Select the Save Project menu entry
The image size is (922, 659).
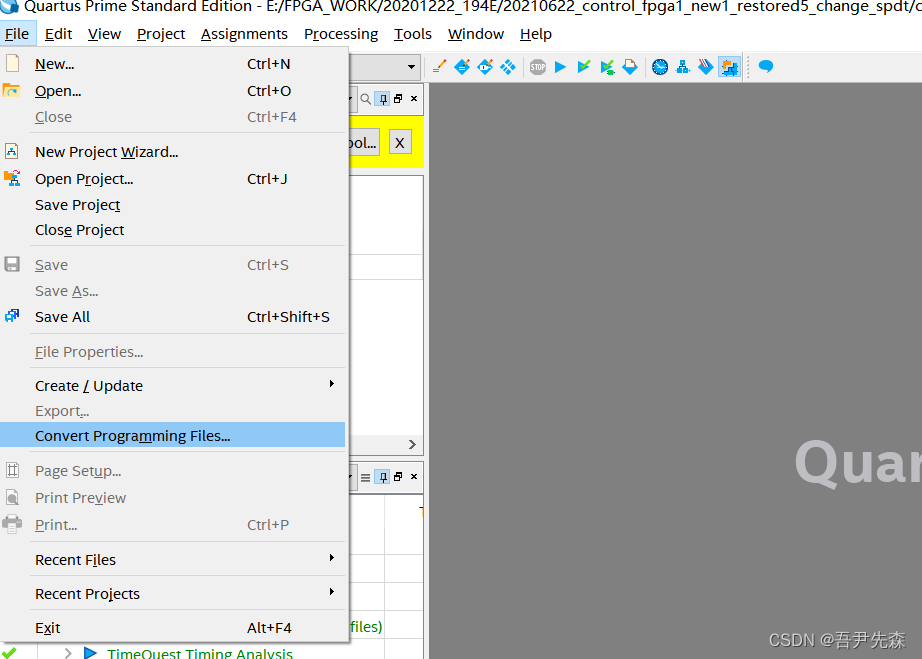173,205
